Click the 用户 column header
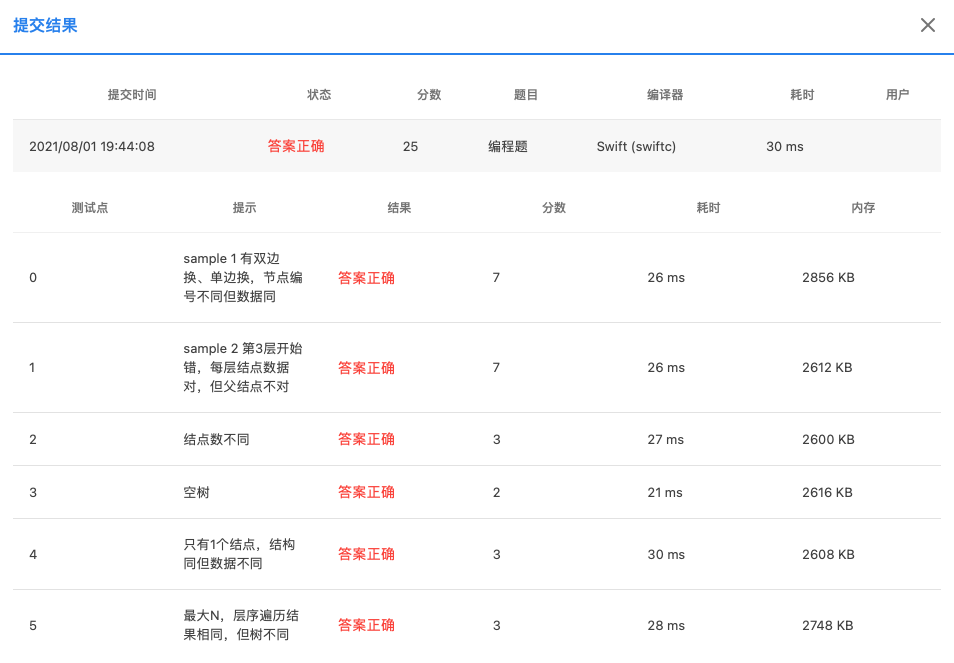Screen dimensions: 954x663 [897, 95]
